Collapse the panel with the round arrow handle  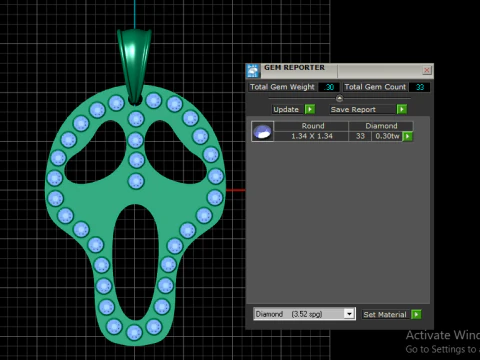tap(339, 98)
